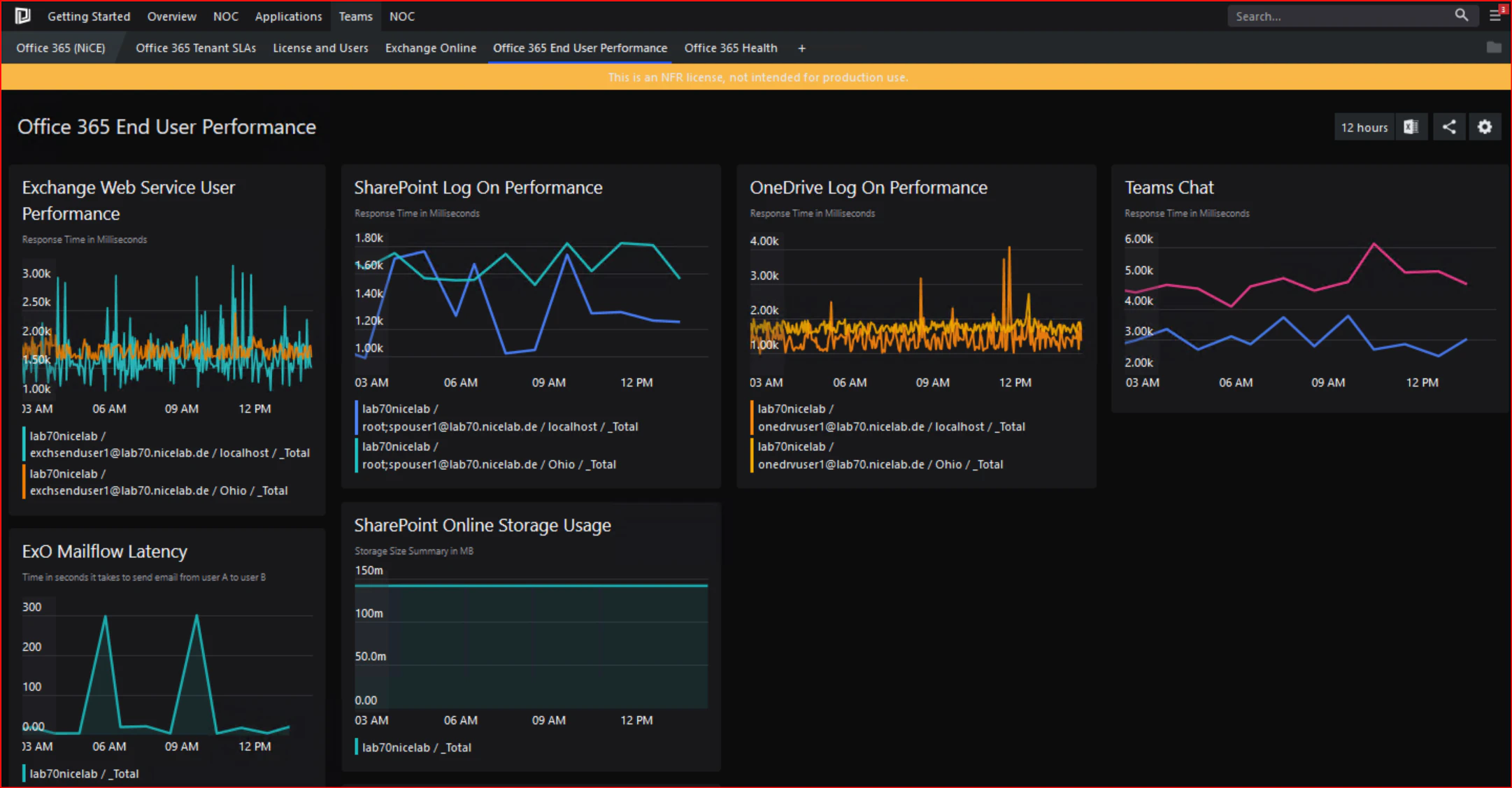
Task: Click the plus icon to add a dashboard tab
Action: [x=801, y=48]
